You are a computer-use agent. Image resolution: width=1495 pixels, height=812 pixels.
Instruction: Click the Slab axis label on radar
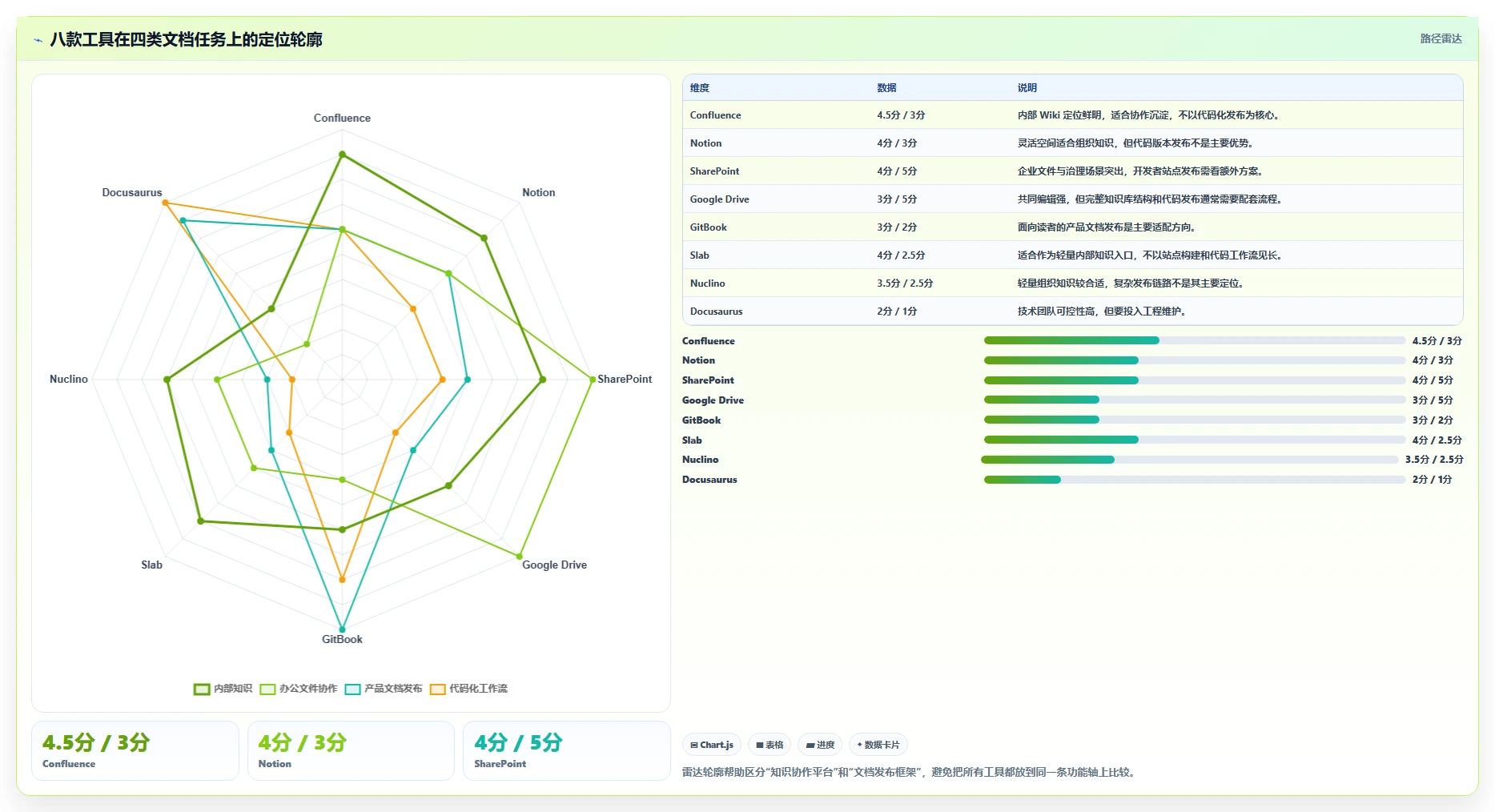tap(151, 565)
